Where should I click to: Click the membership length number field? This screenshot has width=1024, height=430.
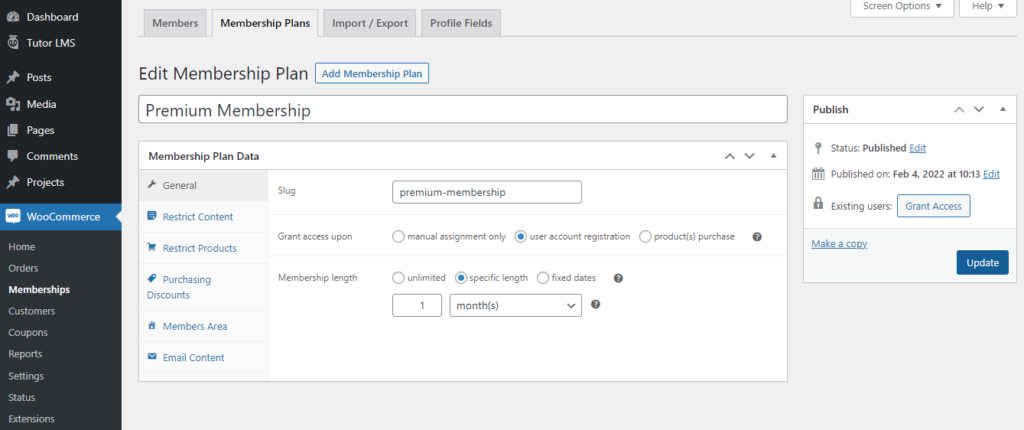point(417,305)
